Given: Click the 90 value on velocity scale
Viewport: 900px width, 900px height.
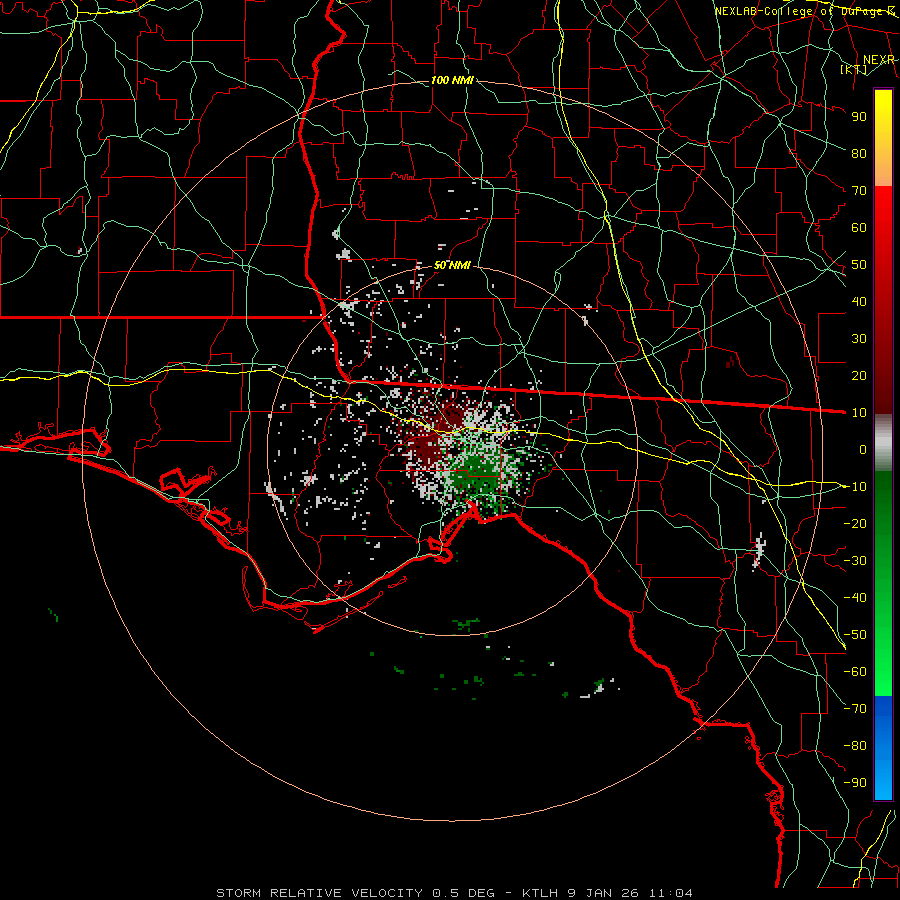Looking at the screenshot, I should [x=859, y=117].
